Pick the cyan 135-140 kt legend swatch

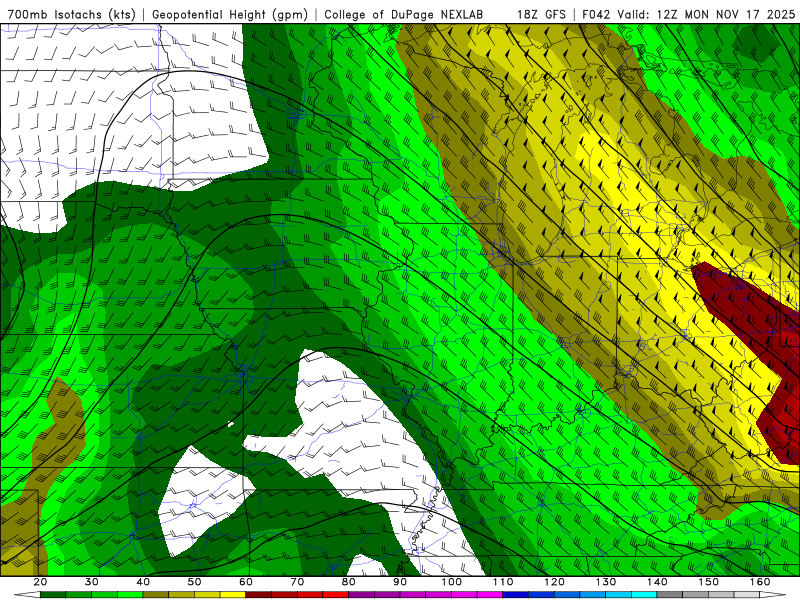pyautogui.click(x=644, y=595)
